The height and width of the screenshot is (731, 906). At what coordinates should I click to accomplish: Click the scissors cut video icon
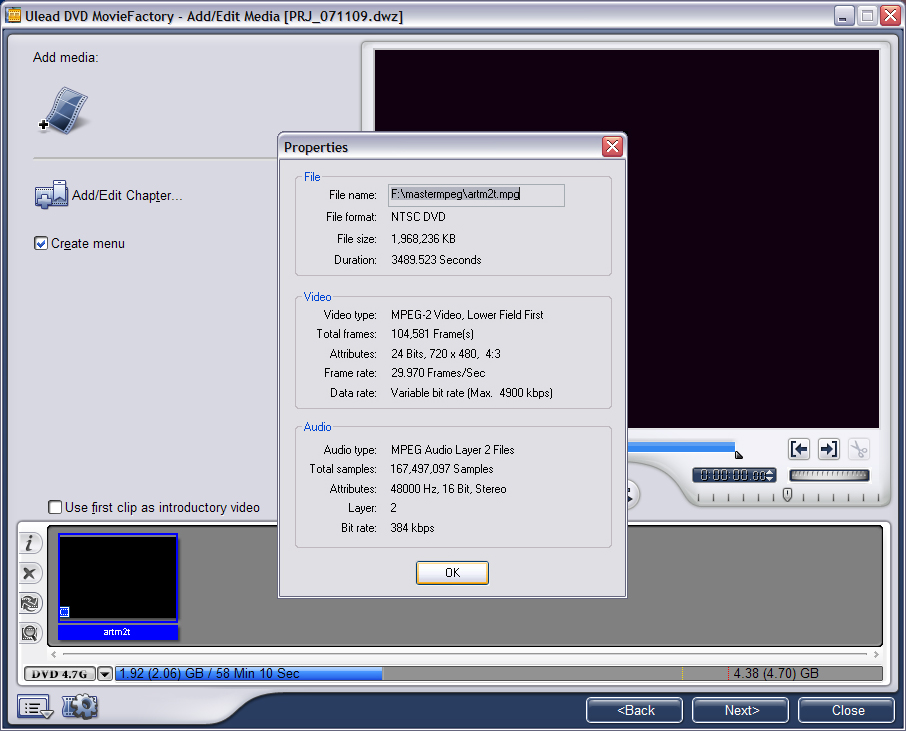[x=859, y=449]
